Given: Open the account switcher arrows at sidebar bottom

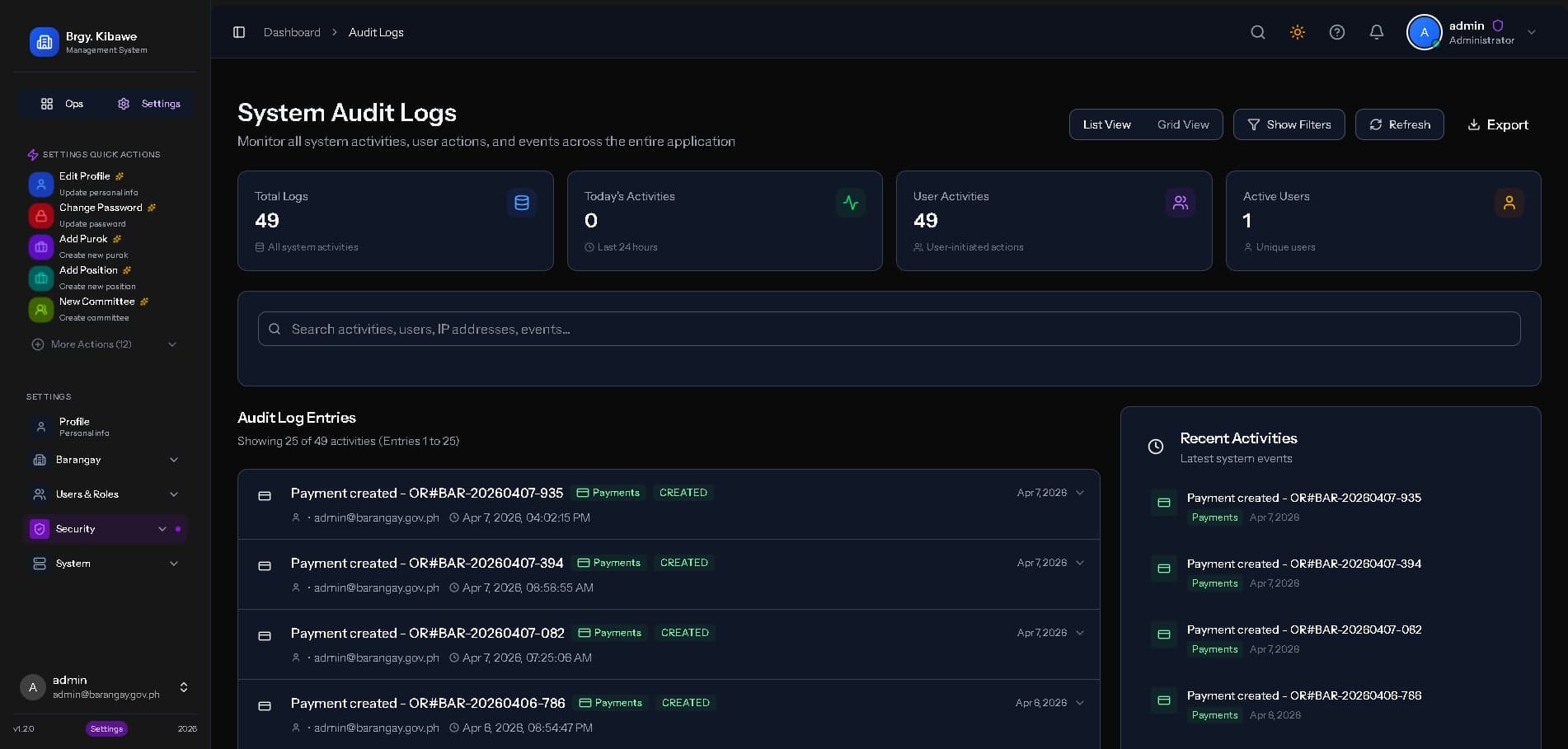Looking at the screenshot, I should pos(184,687).
